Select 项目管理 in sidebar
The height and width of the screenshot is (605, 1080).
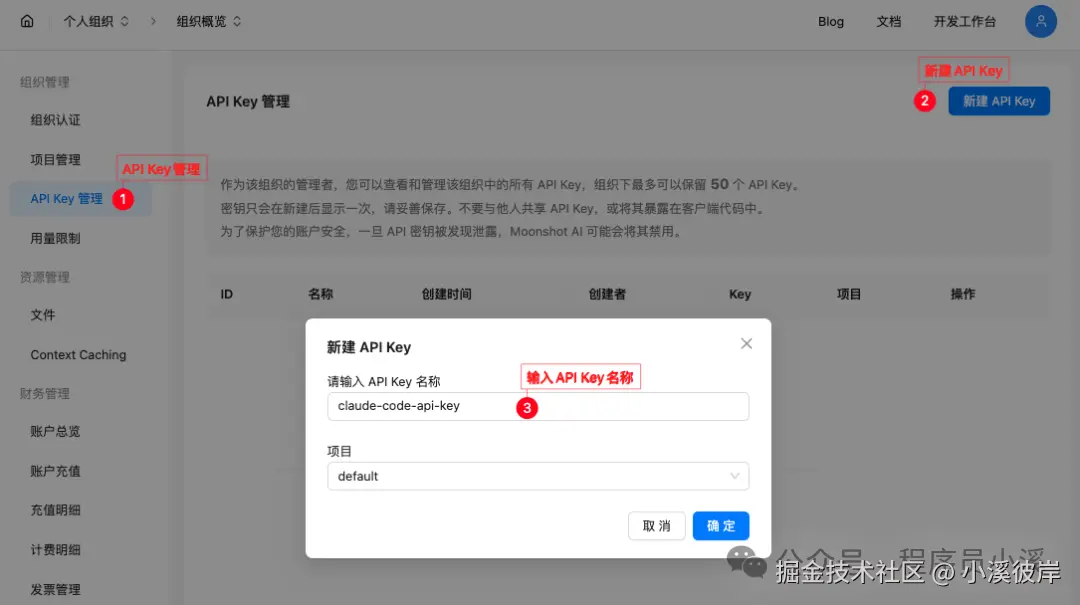(55, 159)
